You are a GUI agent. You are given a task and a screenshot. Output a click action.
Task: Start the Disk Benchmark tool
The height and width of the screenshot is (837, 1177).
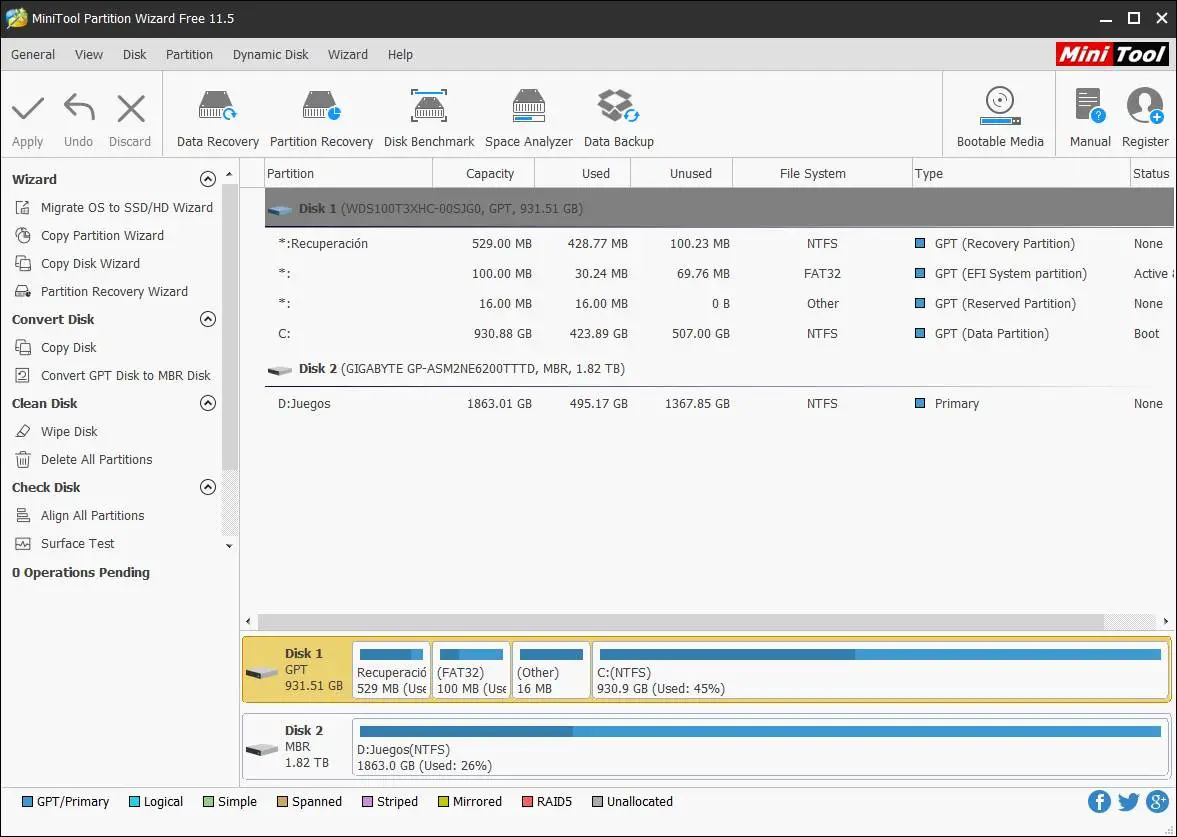tap(429, 118)
